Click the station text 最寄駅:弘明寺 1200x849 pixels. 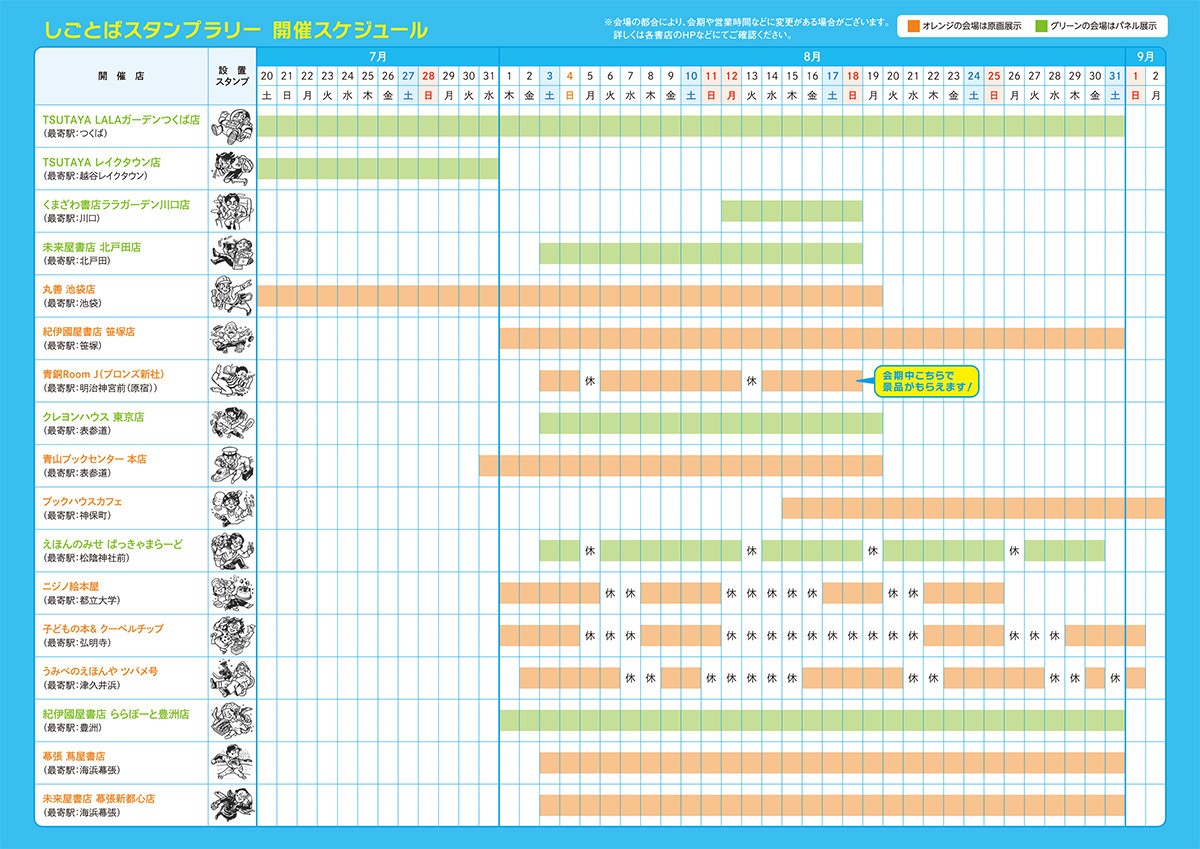click(x=76, y=643)
